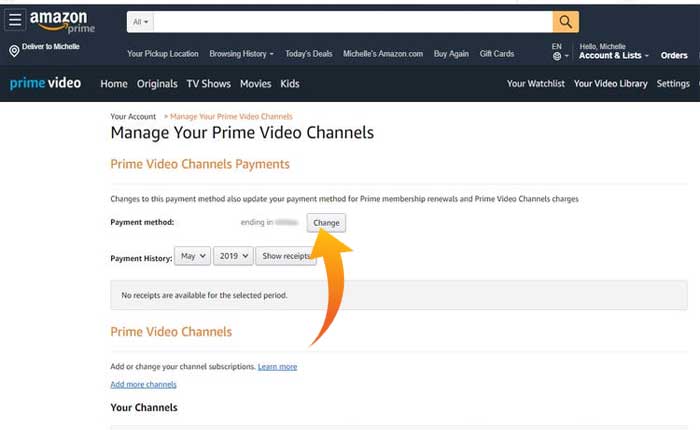Click the orange search magnifier button
Viewport: 700px width, 430px height.
point(566,22)
